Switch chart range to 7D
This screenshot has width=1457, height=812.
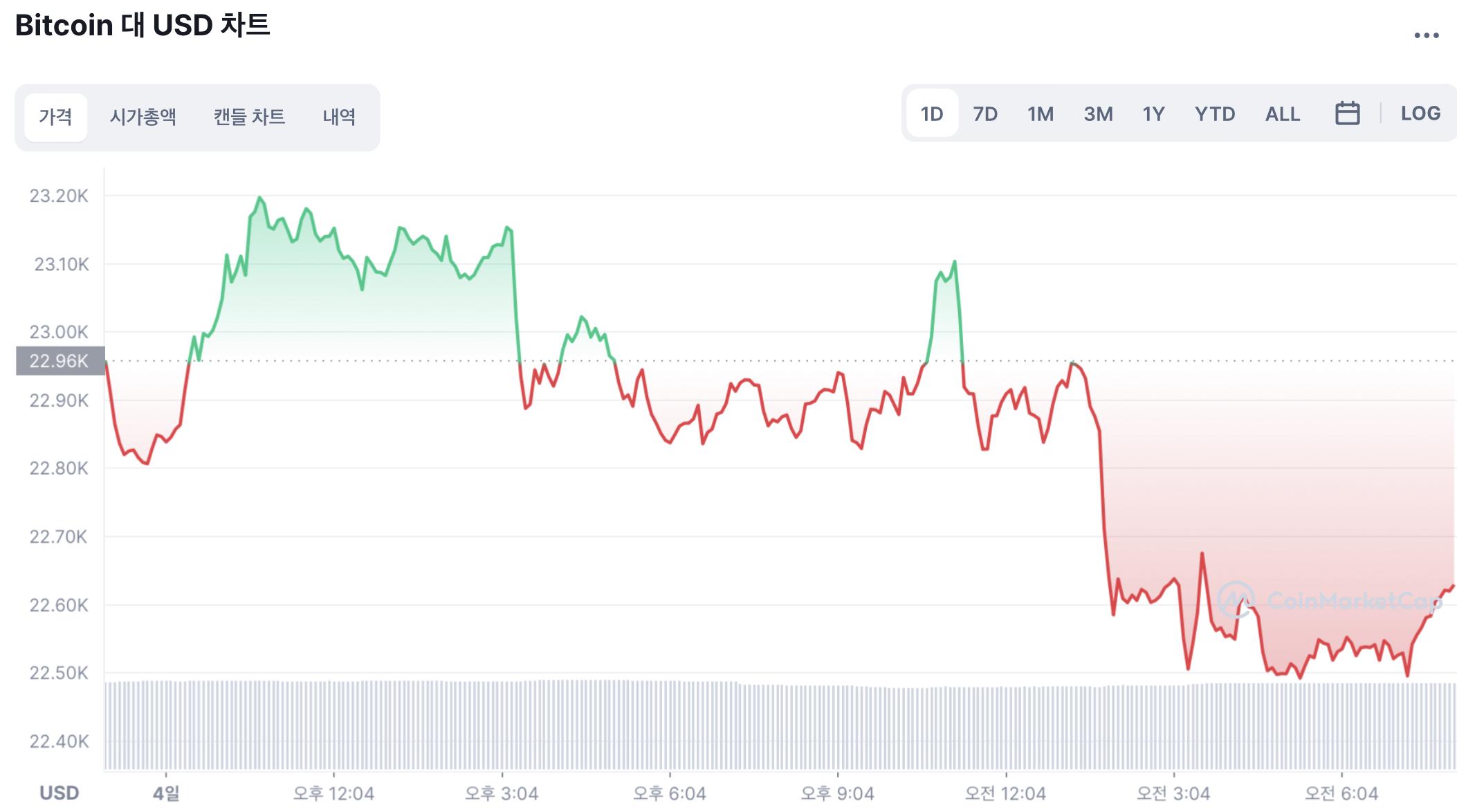(x=984, y=114)
